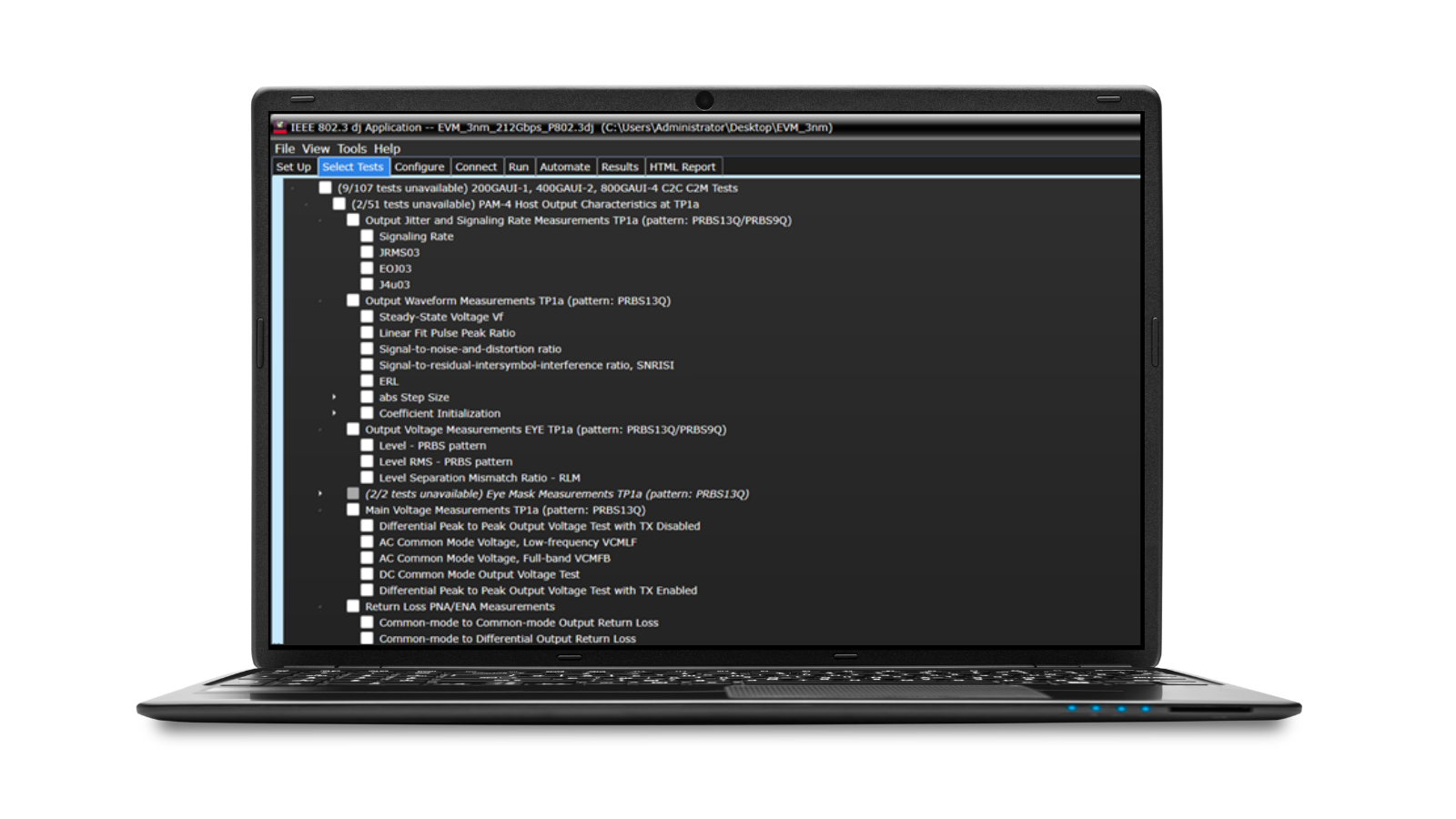Collapse Output Waveform Measurements TP1a group

coord(320,300)
